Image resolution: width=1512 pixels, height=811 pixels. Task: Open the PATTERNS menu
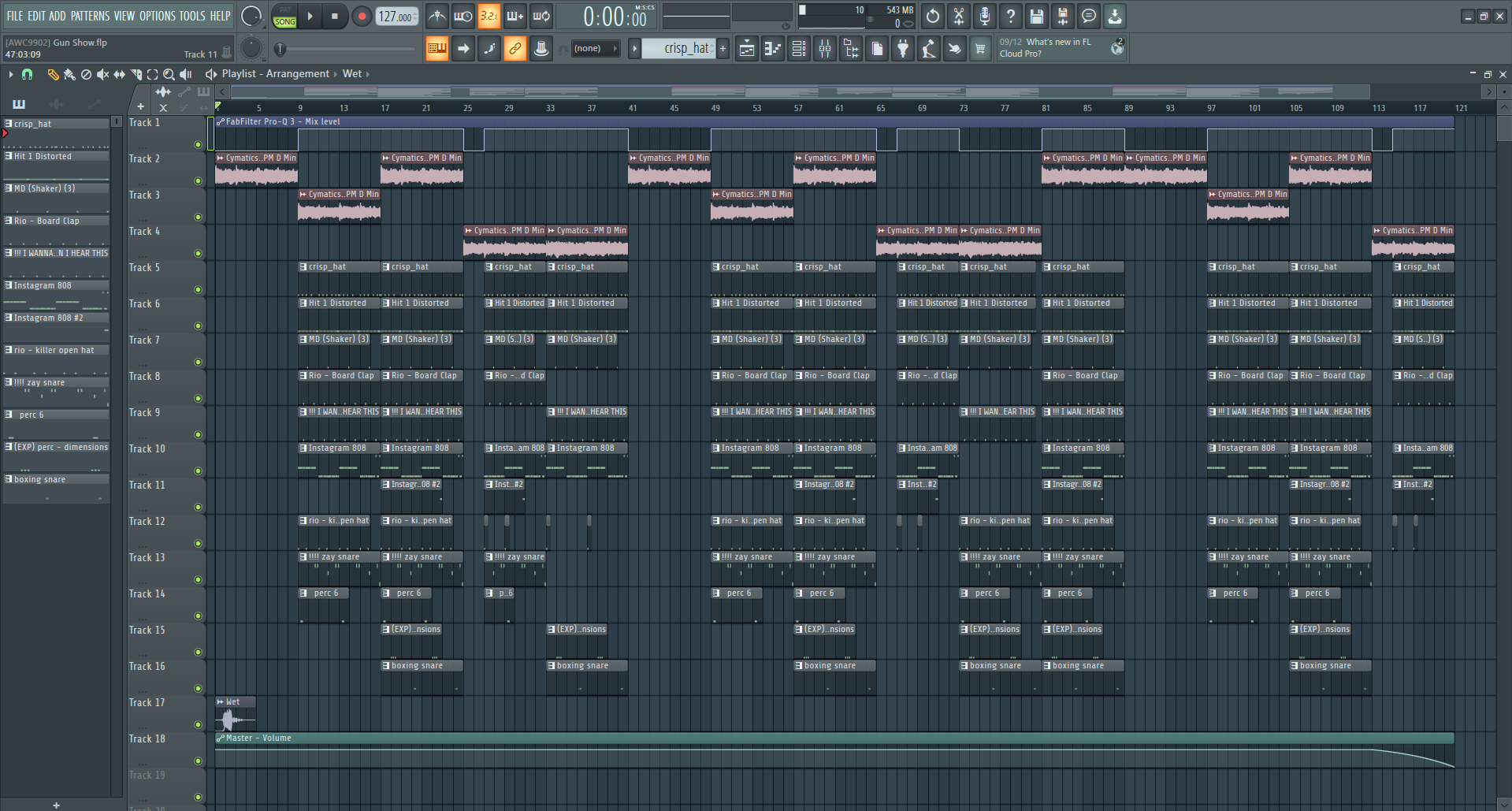coord(90,16)
